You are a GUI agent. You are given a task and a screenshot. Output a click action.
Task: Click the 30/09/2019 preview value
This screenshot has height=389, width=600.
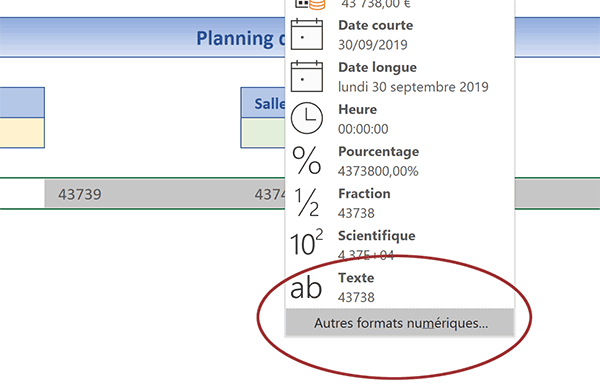tap(373, 45)
